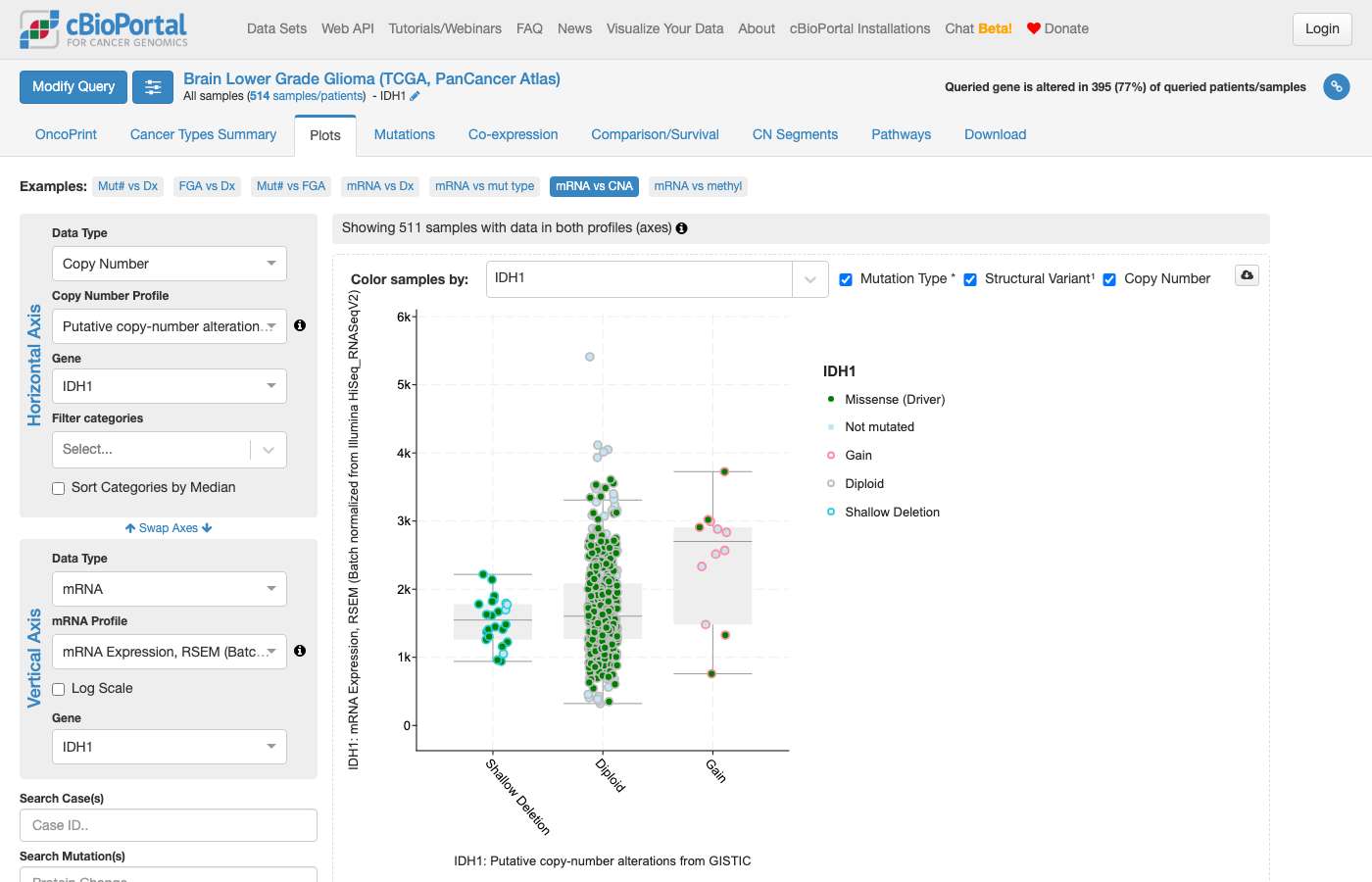Open the Data Sets menu link
This screenshot has height=882, width=1372.
pos(276,28)
